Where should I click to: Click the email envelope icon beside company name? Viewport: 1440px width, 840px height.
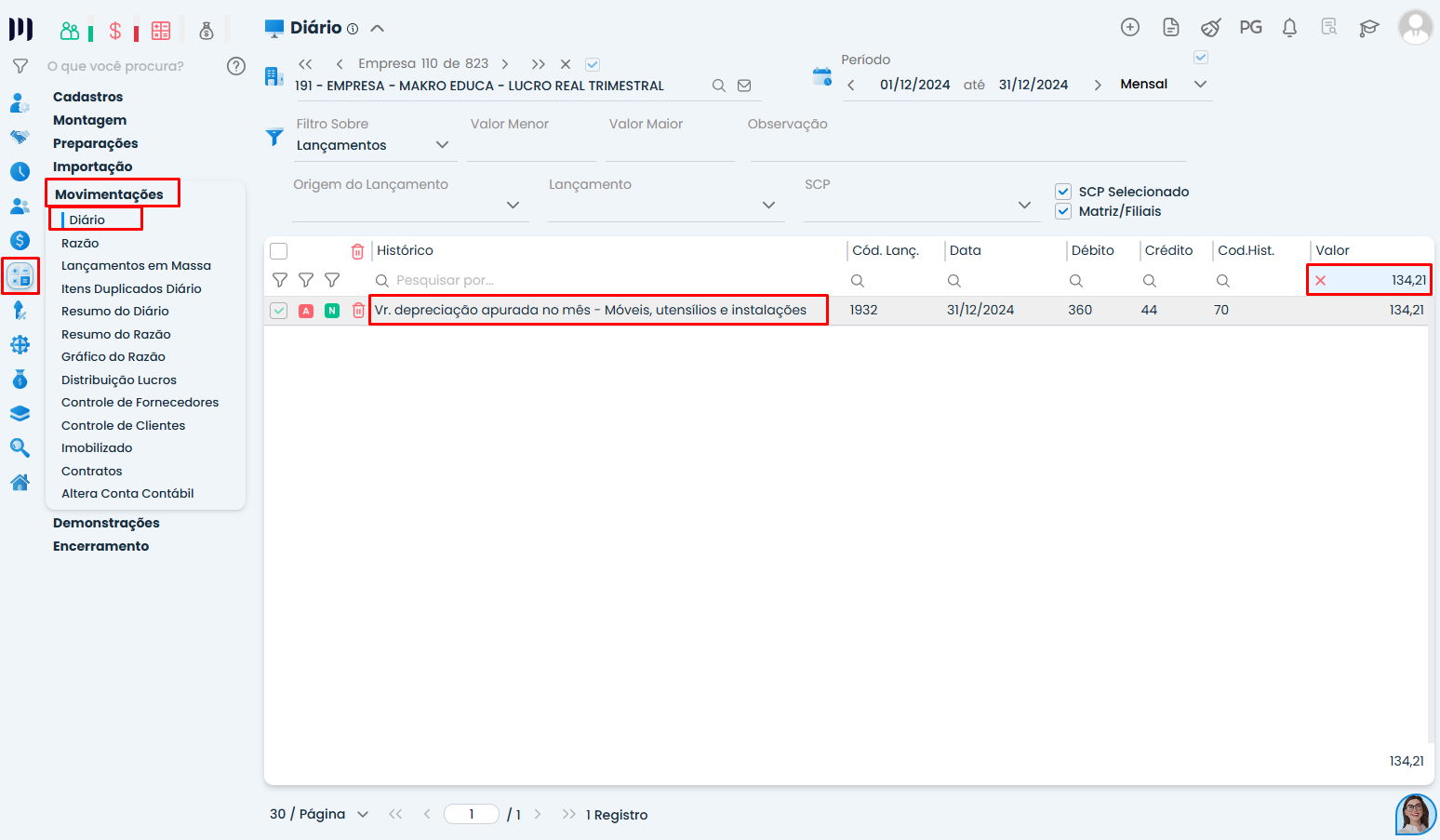[744, 86]
